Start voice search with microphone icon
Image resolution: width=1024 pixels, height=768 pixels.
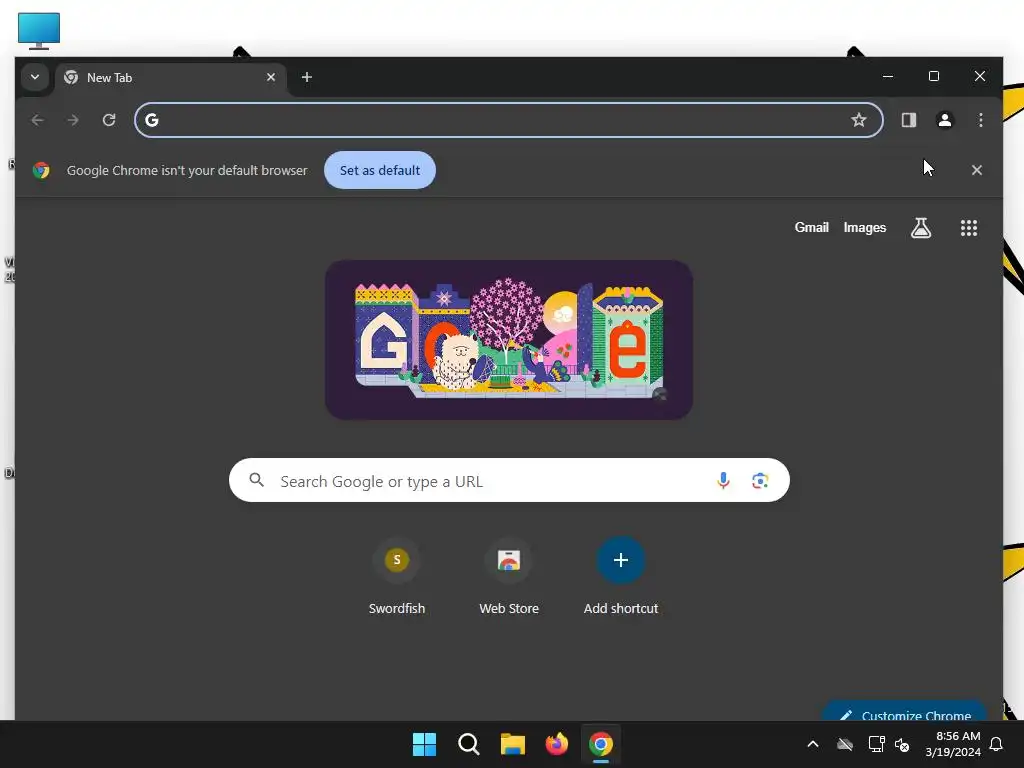point(723,481)
